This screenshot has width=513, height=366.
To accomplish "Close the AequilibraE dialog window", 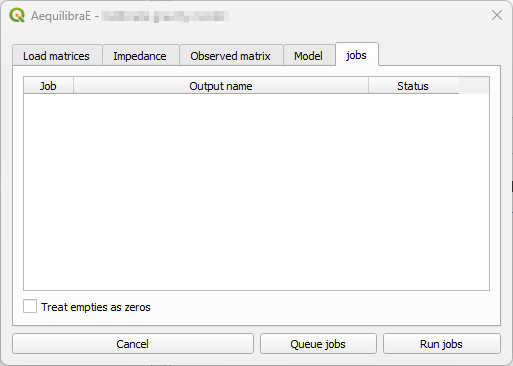I will 497,15.
